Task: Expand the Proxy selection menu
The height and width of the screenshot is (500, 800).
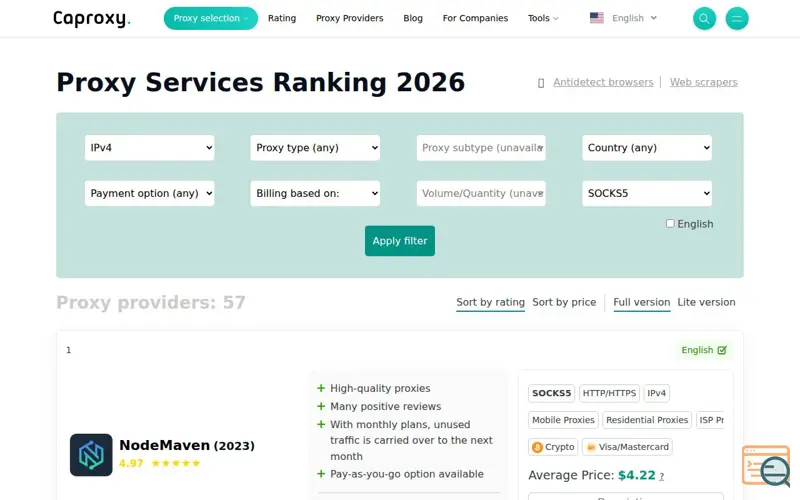Action: [211, 18]
